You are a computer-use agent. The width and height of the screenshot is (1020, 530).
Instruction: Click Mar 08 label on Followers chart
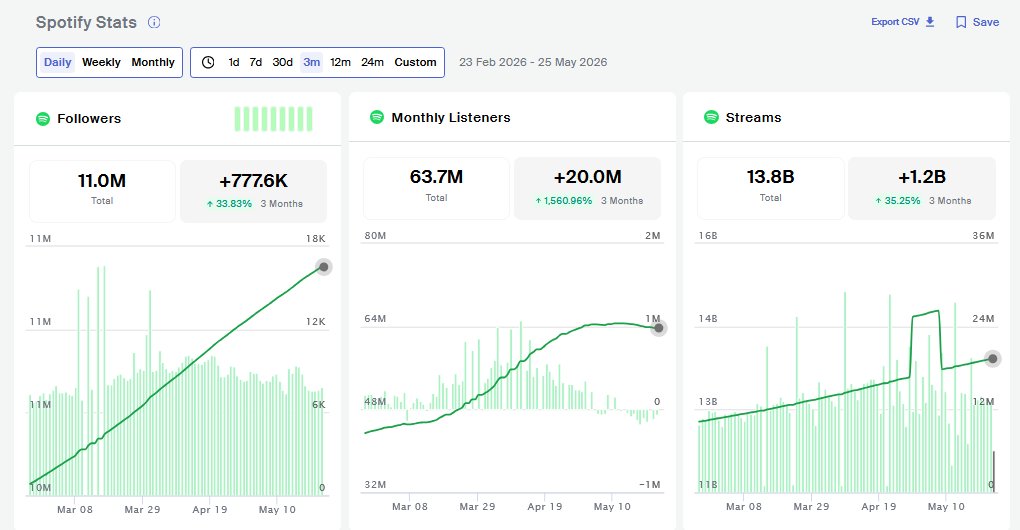[75, 510]
